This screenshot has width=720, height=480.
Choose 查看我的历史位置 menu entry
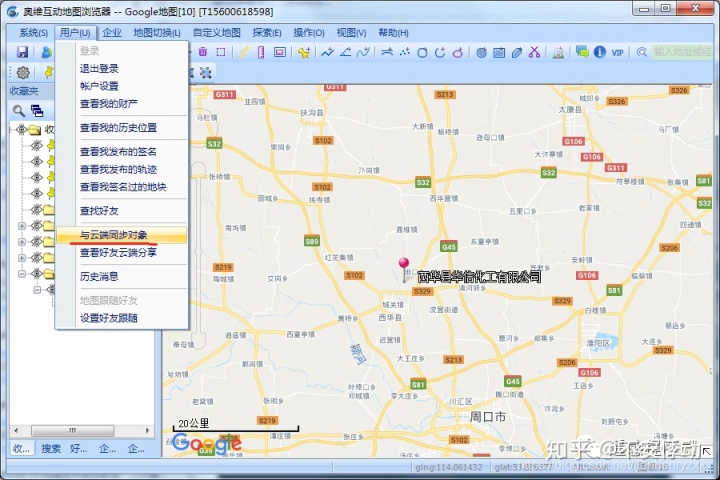coord(122,127)
